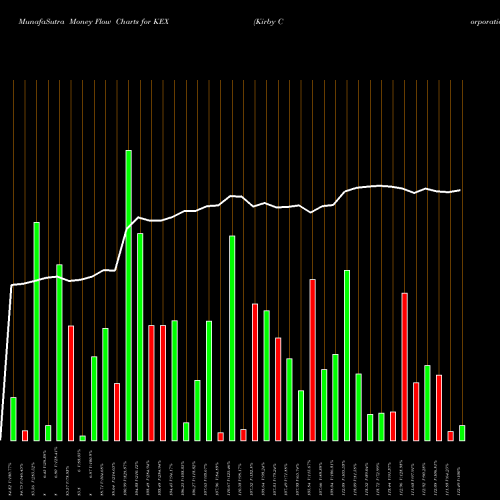500x500 pixels.
Task: Click the 'KEX' ticker symbol in the title
Action: [161, 22]
